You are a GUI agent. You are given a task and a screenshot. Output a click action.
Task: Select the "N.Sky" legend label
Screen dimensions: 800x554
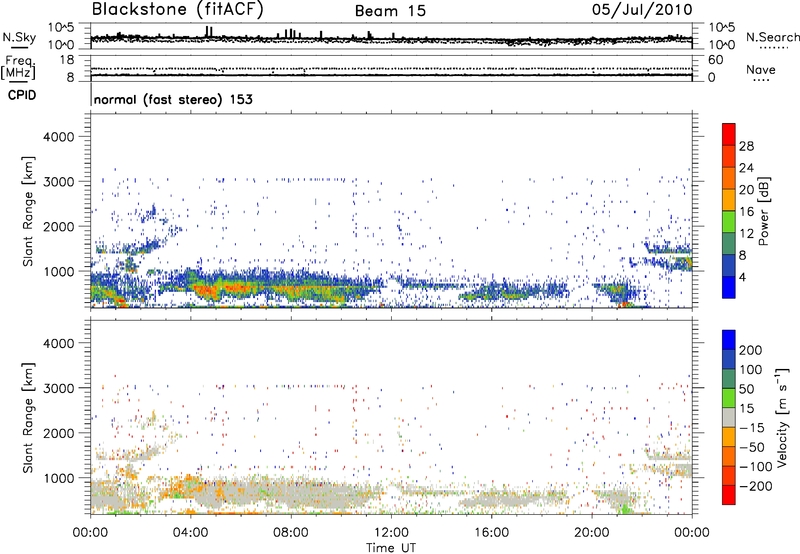point(19,37)
